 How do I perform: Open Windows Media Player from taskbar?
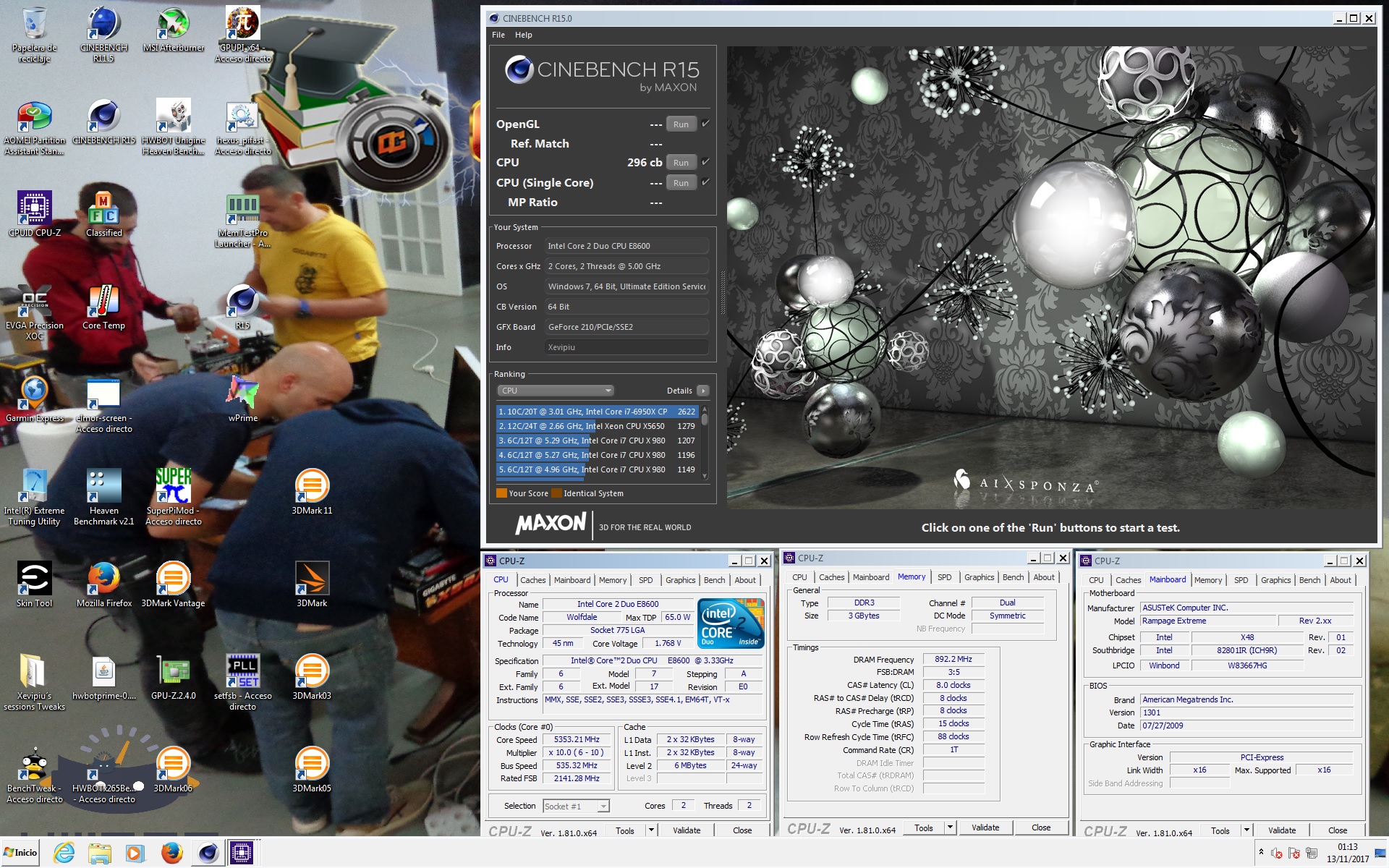coord(135,853)
